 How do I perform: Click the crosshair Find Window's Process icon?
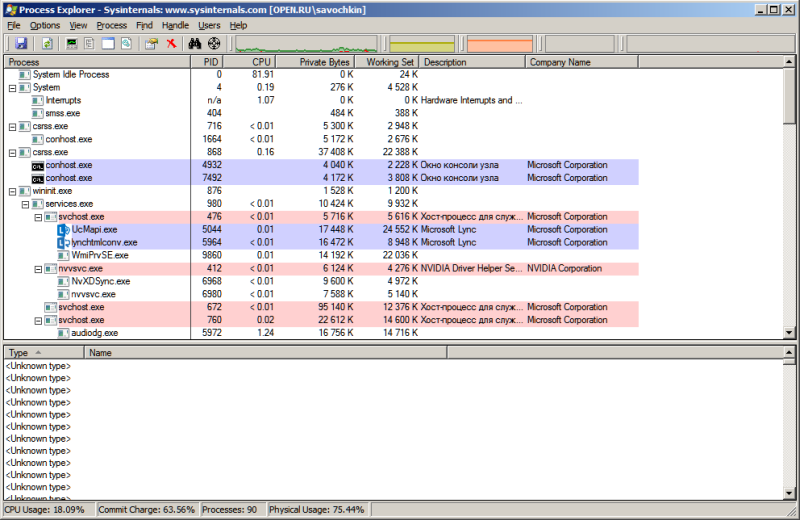point(214,44)
